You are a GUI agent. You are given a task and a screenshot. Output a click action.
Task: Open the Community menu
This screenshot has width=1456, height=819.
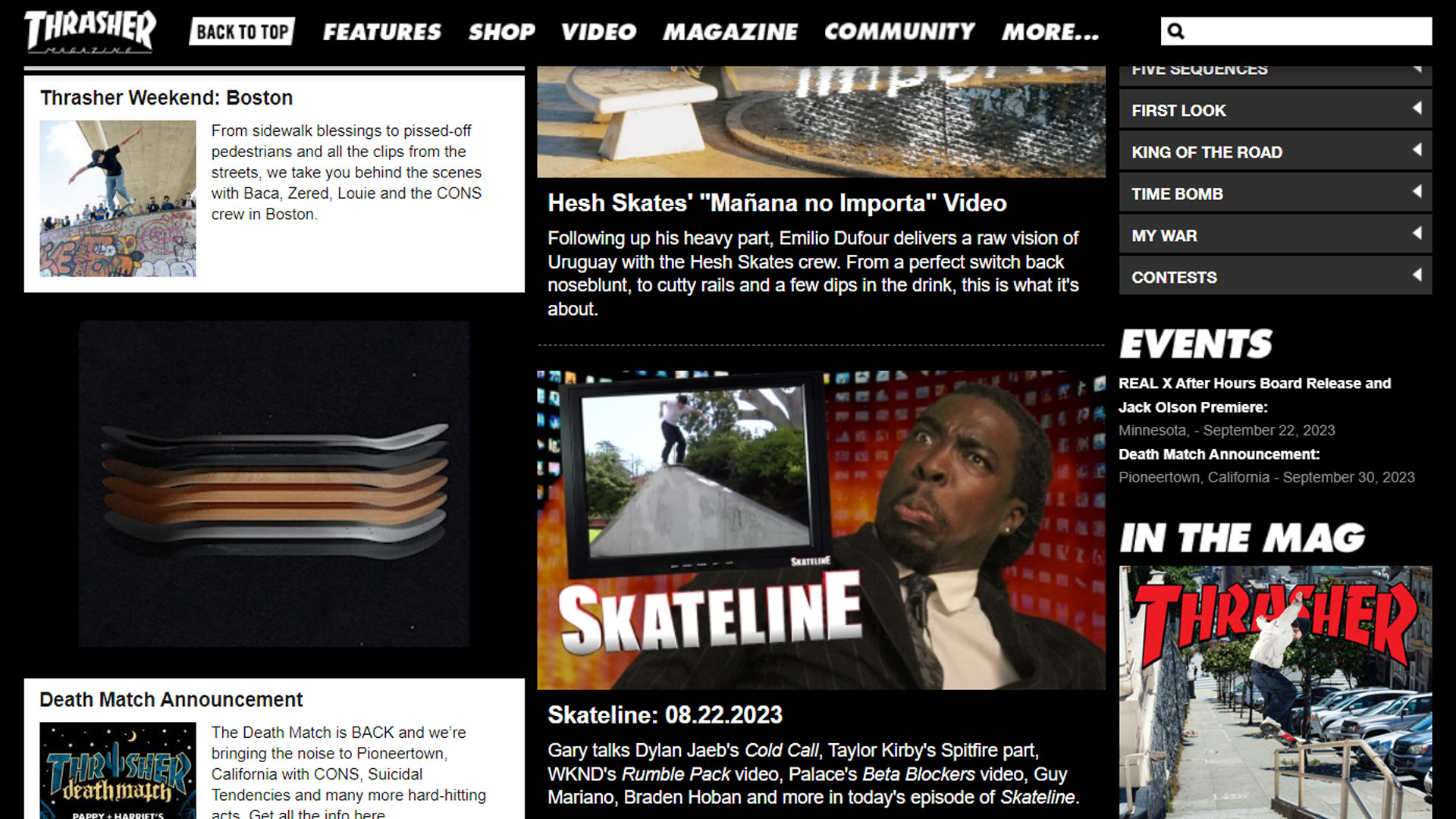tap(899, 32)
